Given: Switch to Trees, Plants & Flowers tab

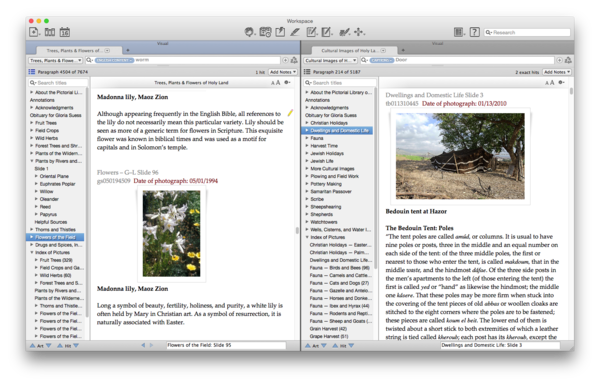Looking at the screenshot, I should [78, 50].
